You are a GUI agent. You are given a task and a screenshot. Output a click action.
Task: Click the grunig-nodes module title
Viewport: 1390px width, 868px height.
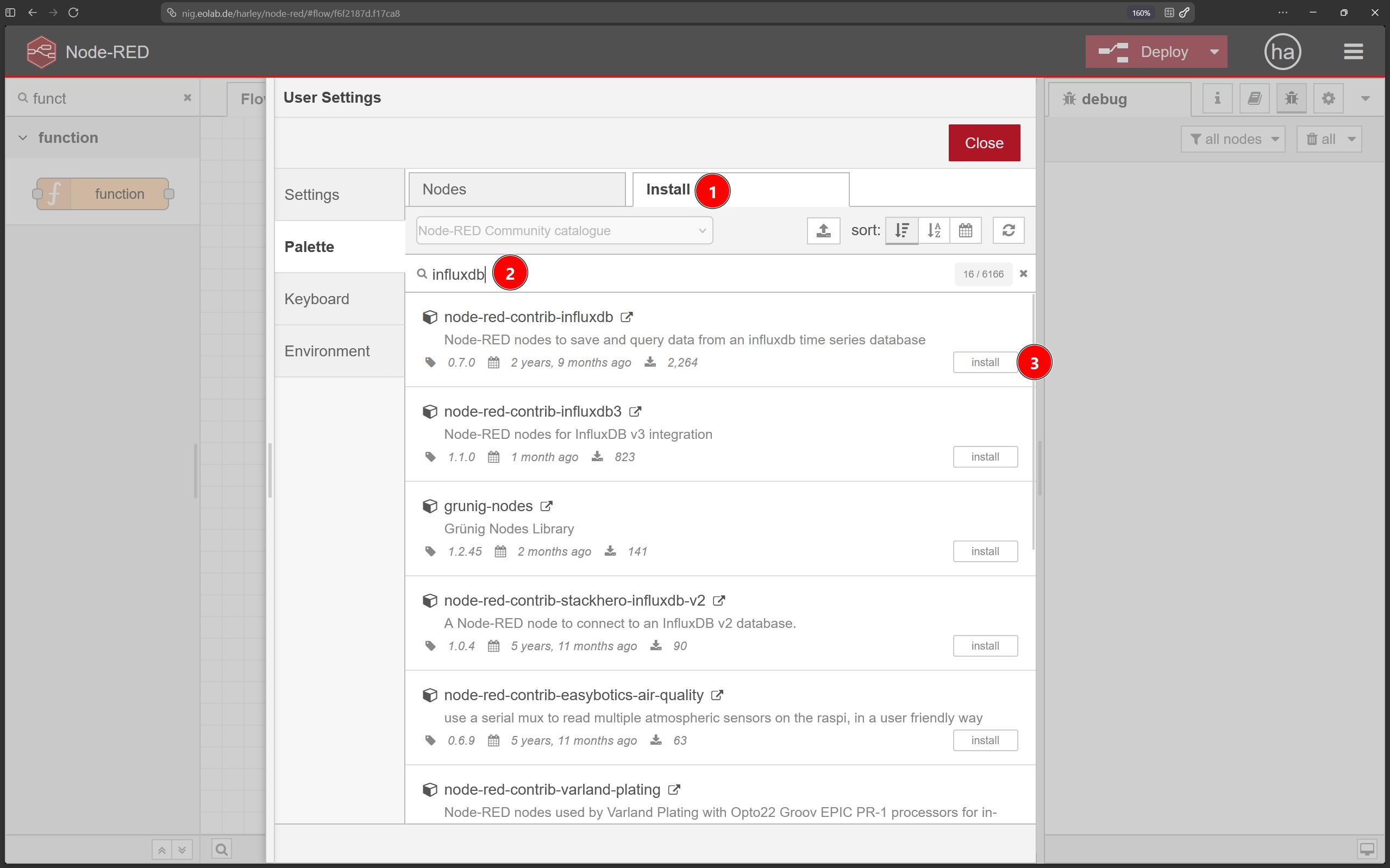point(488,506)
